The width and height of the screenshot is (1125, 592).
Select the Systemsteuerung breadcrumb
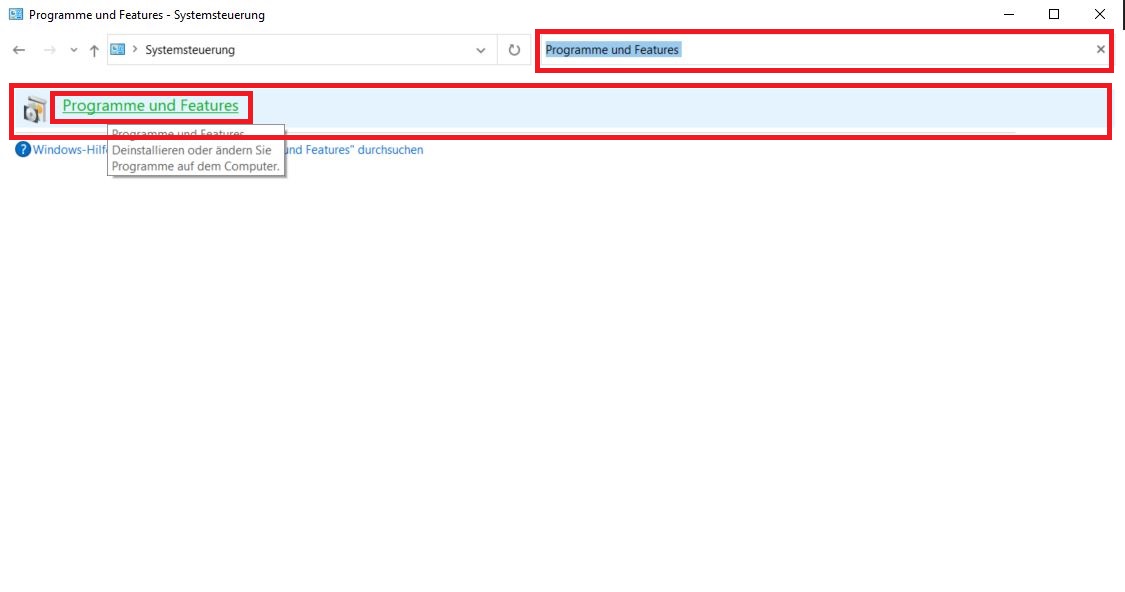click(x=190, y=50)
